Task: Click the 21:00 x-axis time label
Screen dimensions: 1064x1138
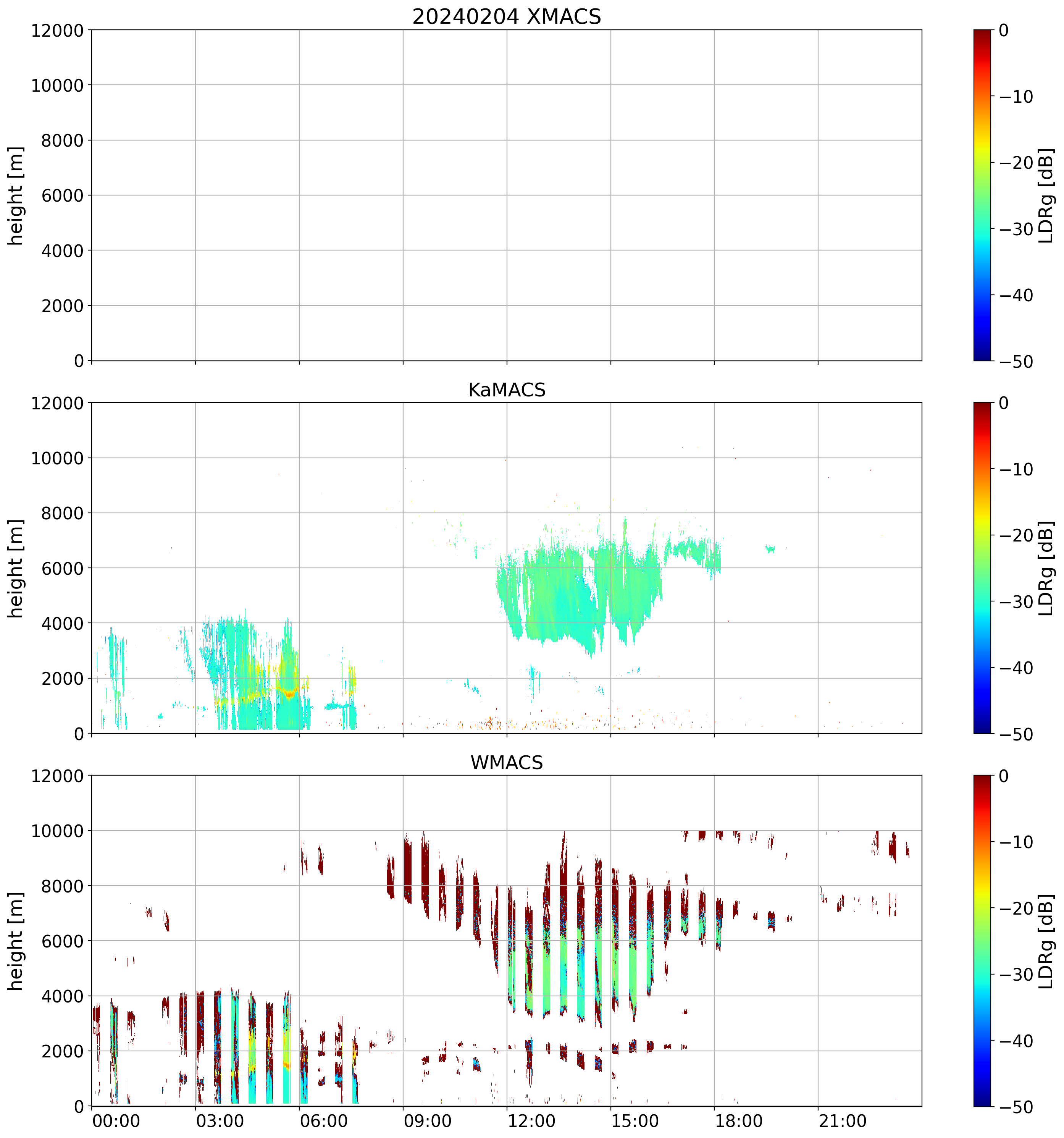Action: click(x=843, y=1121)
